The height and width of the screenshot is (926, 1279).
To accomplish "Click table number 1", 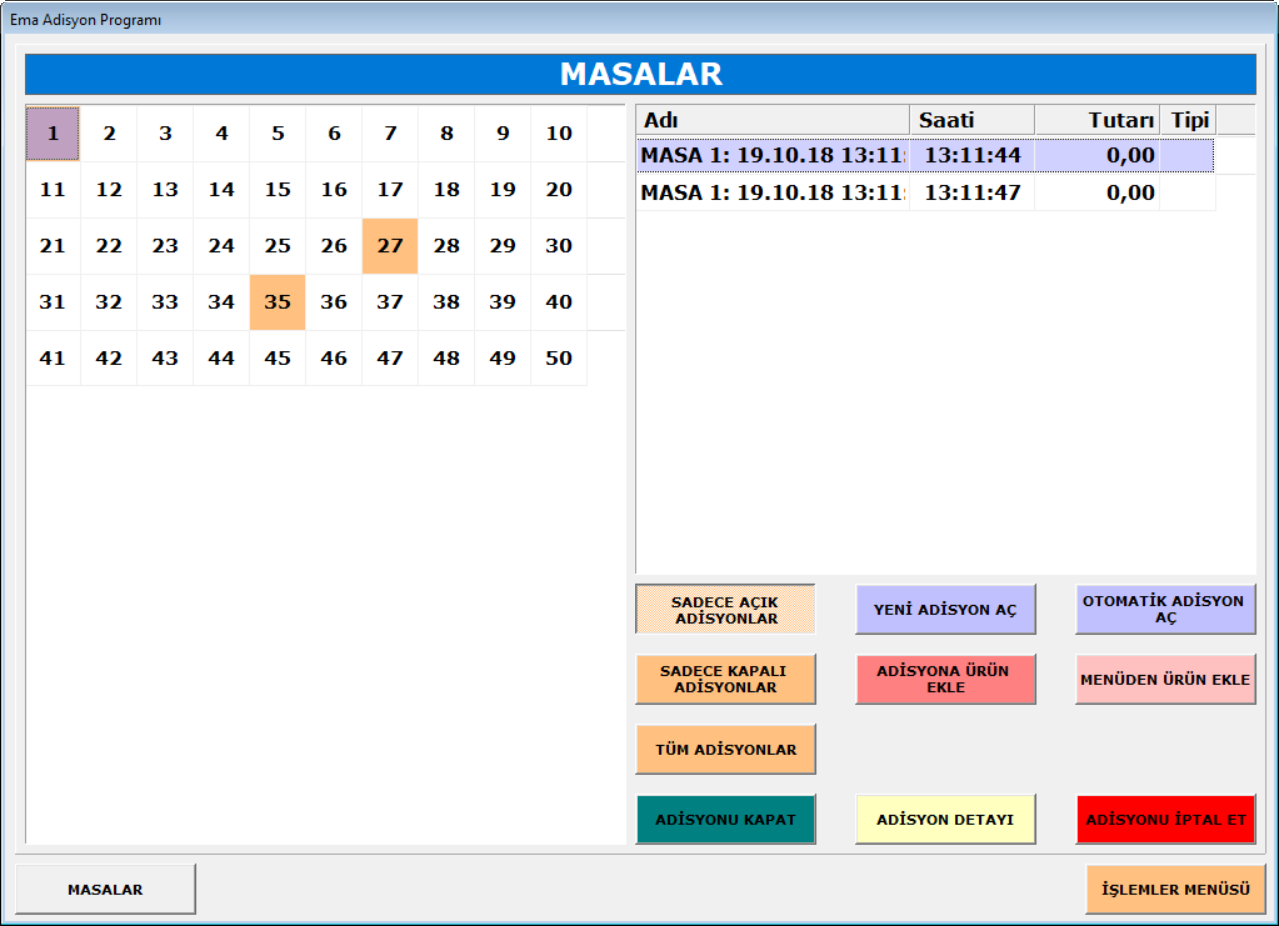I will [53, 134].
